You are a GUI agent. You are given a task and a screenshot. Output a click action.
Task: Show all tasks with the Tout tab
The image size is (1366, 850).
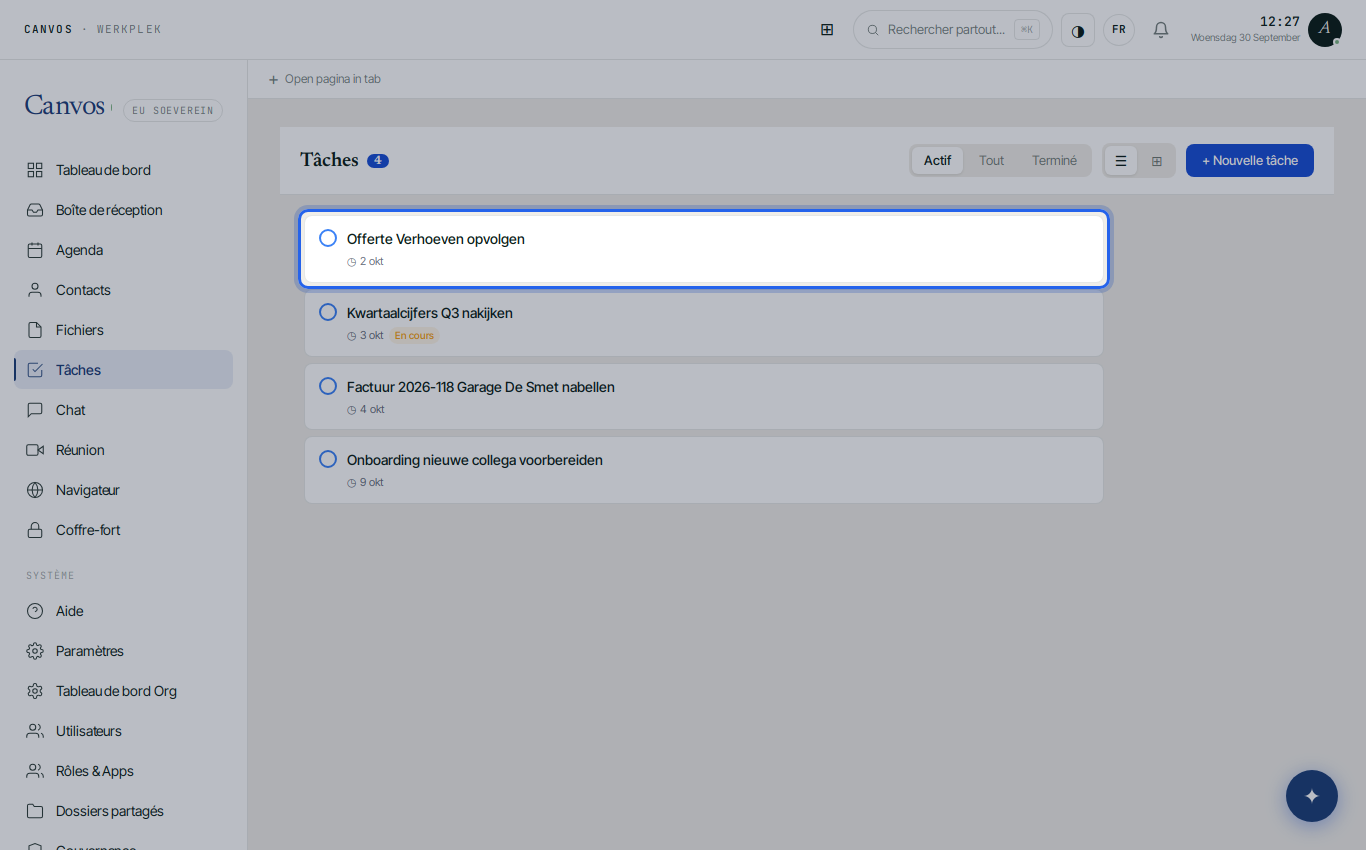coord(992,161)
